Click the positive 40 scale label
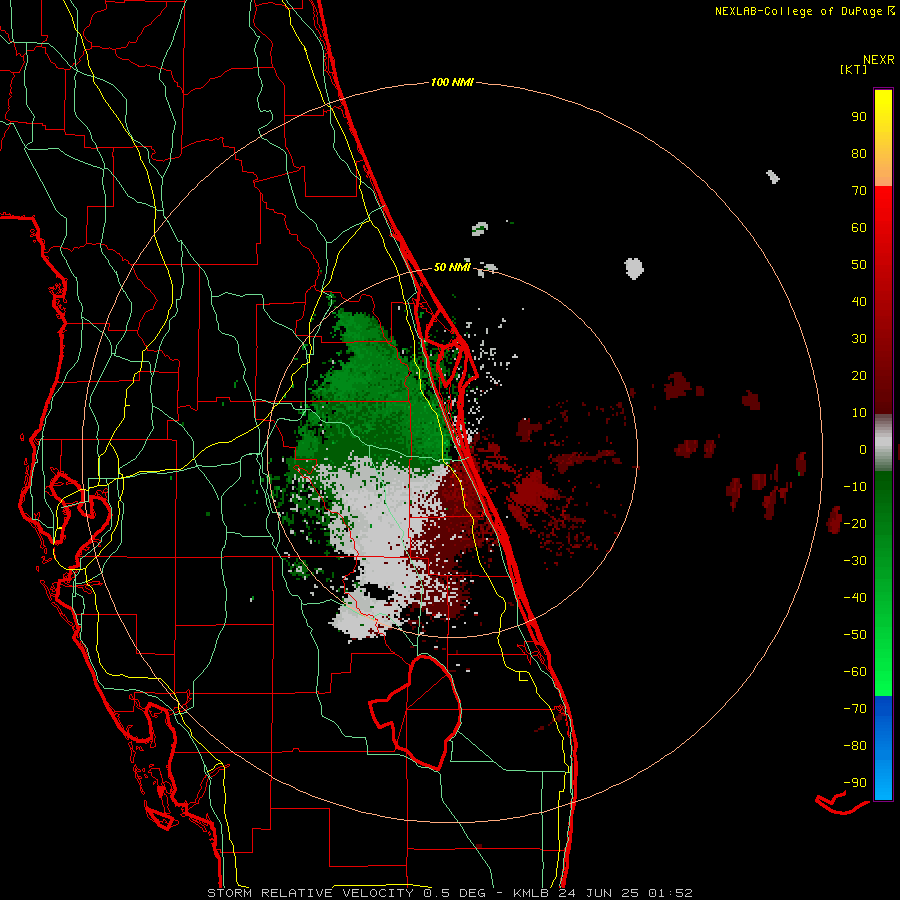Image resolution: width=900 pixels, height=900 pixels. (859, 302)
